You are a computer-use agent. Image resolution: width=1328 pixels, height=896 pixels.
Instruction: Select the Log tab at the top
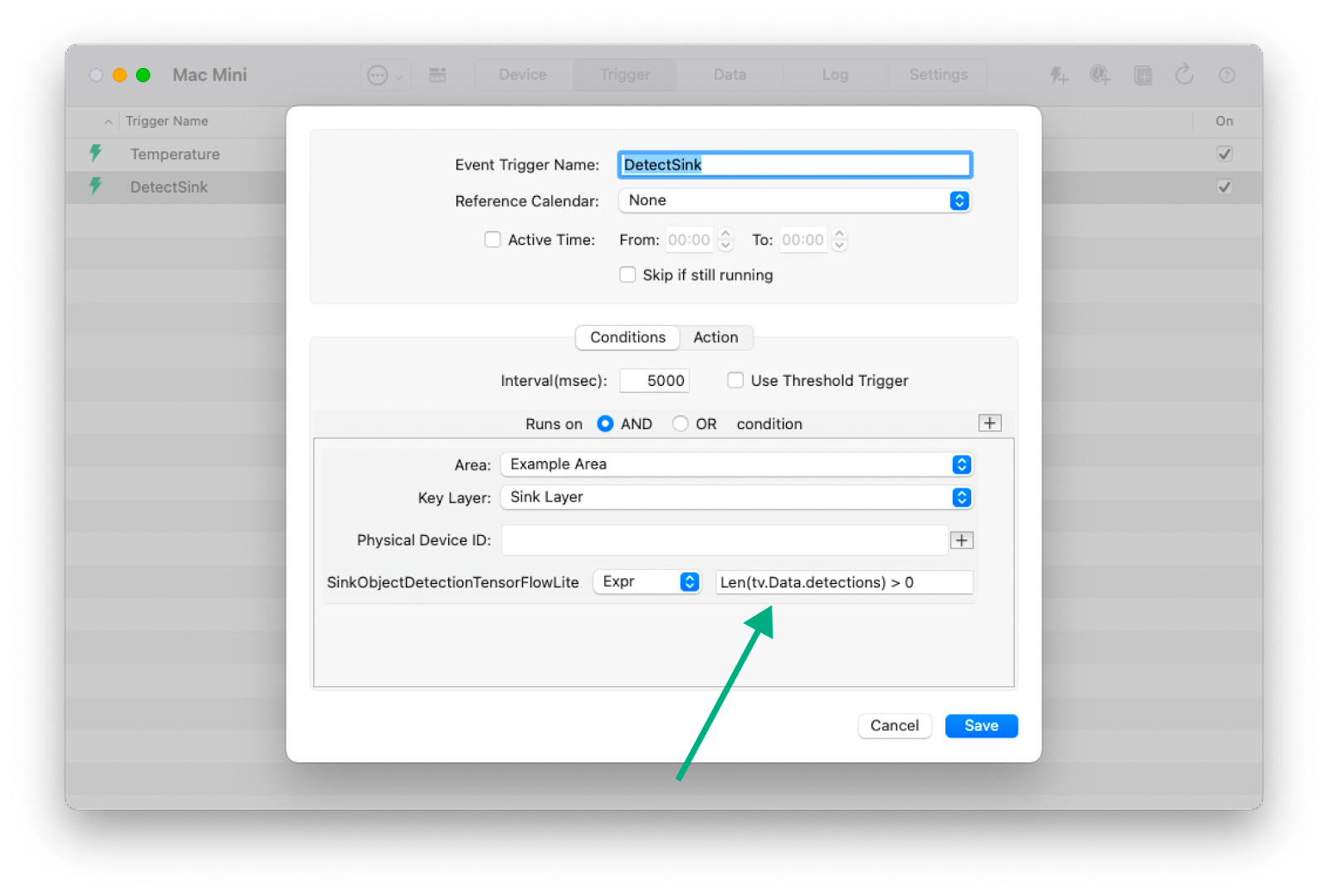click(834, 75)
